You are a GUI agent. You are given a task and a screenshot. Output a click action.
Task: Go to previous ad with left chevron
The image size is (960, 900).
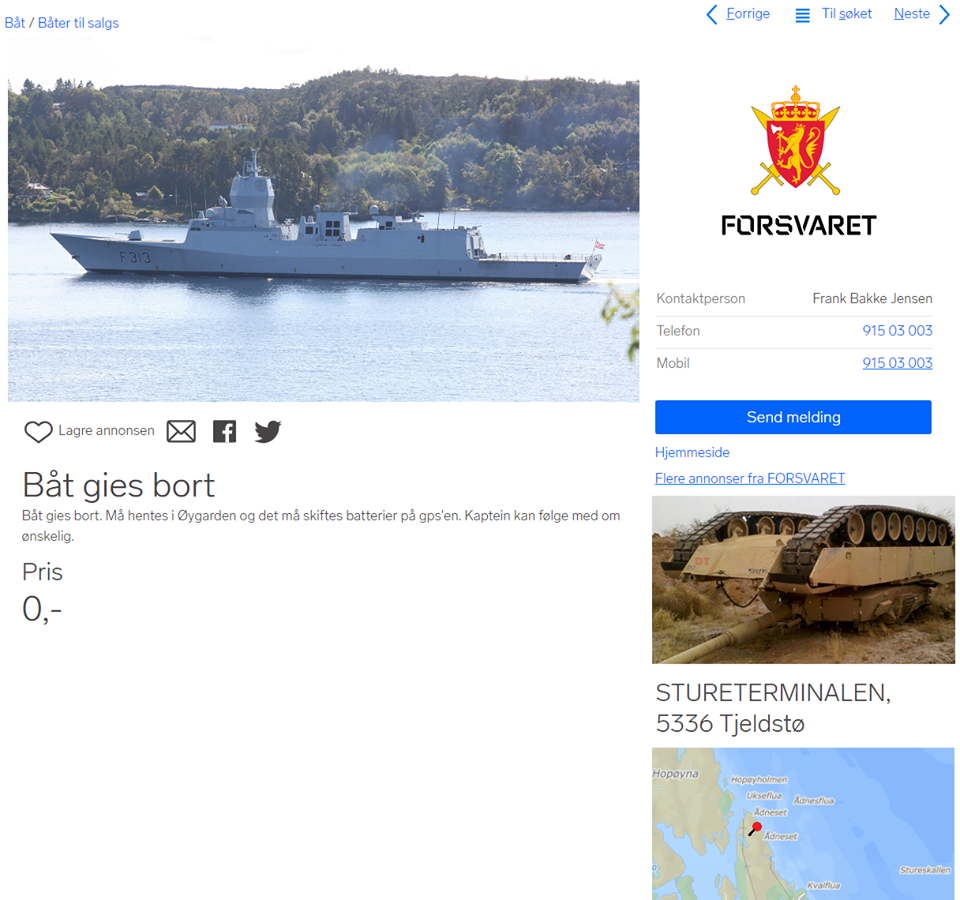pos(711,14)
